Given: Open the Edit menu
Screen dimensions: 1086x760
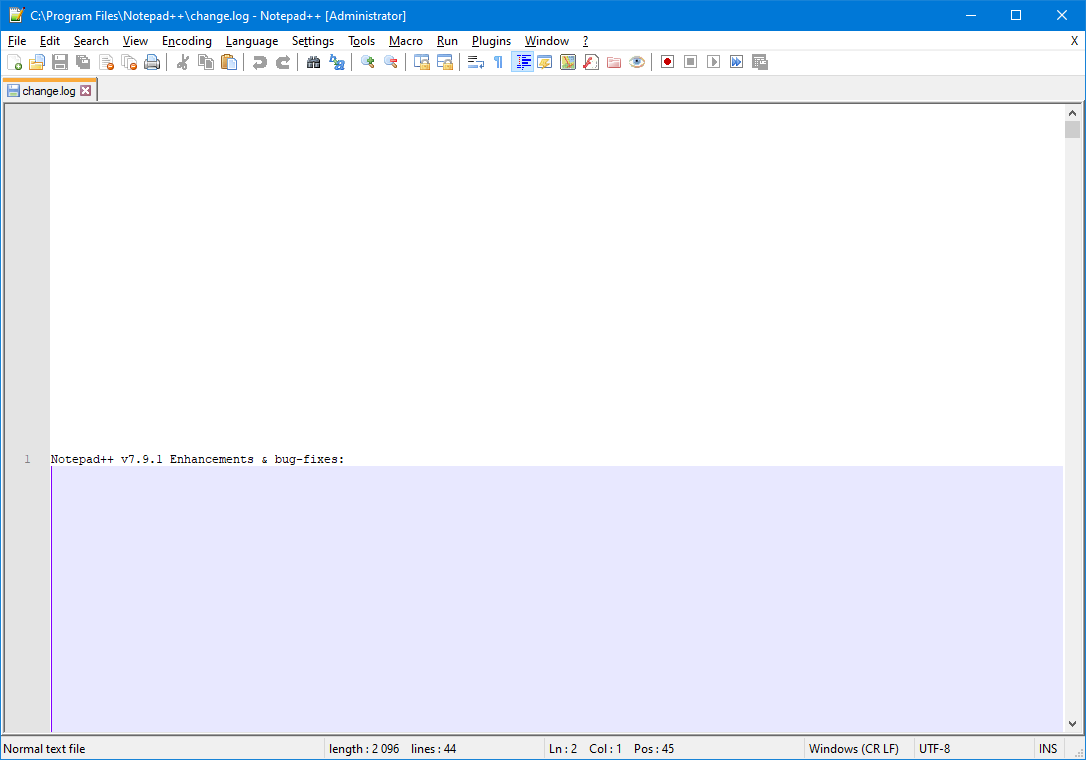Looking at the screenshot, I should (50, 41).
